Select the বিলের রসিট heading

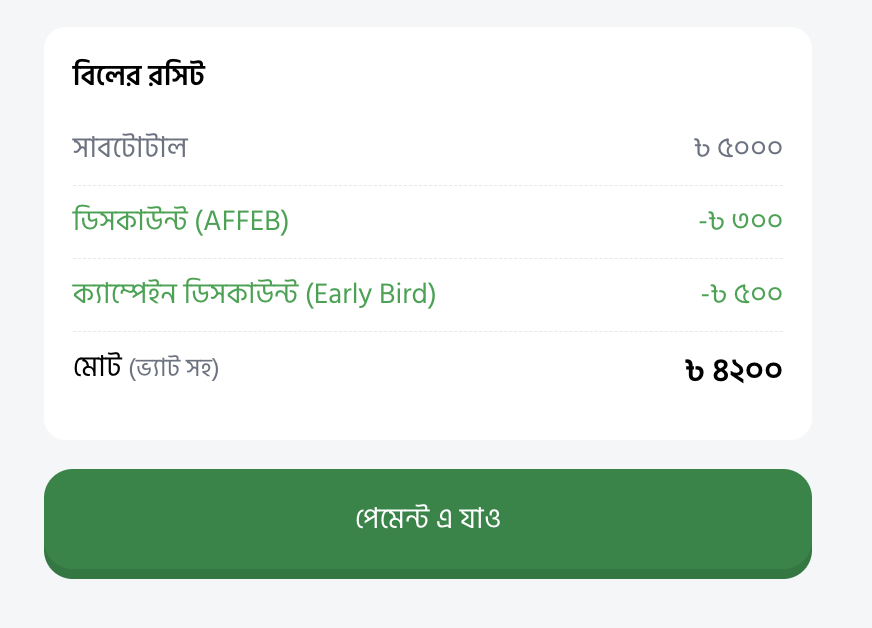(x=138, y=75)
